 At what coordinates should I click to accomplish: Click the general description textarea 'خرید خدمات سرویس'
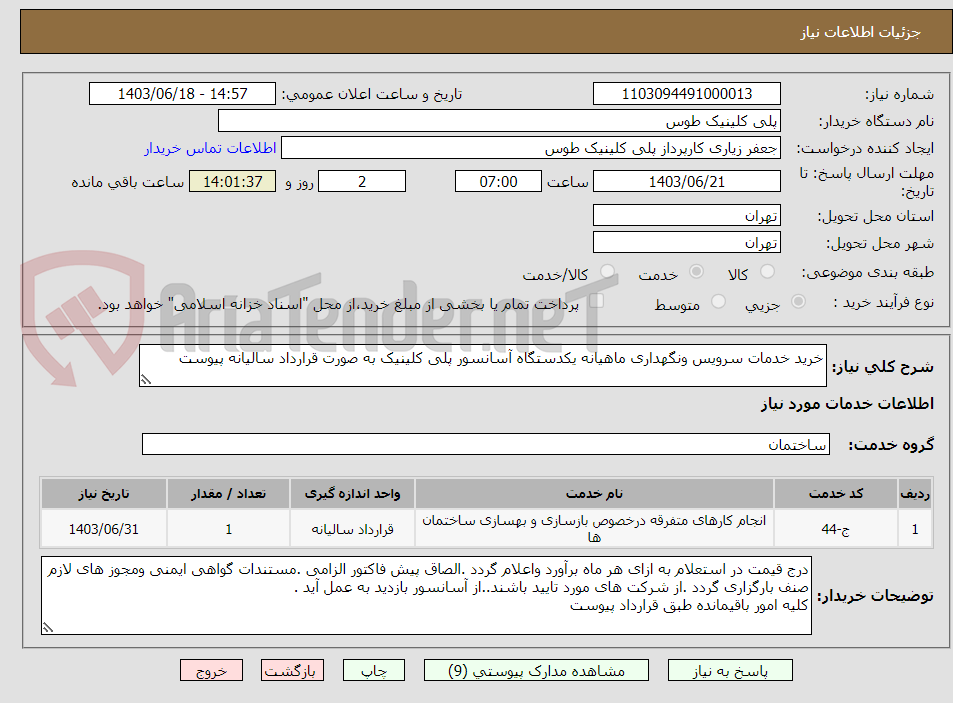[483, 365]
